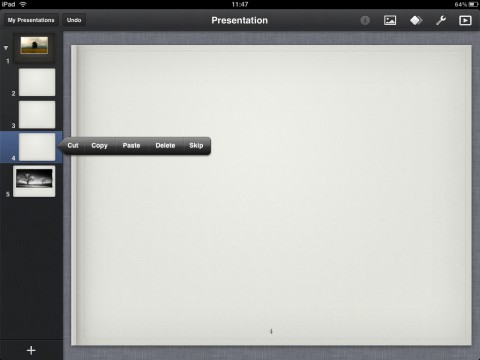The height and width of the screenshot is (360, 480).
Task: Tap the slide number 4 on canvas
Action: coord(271,331)
